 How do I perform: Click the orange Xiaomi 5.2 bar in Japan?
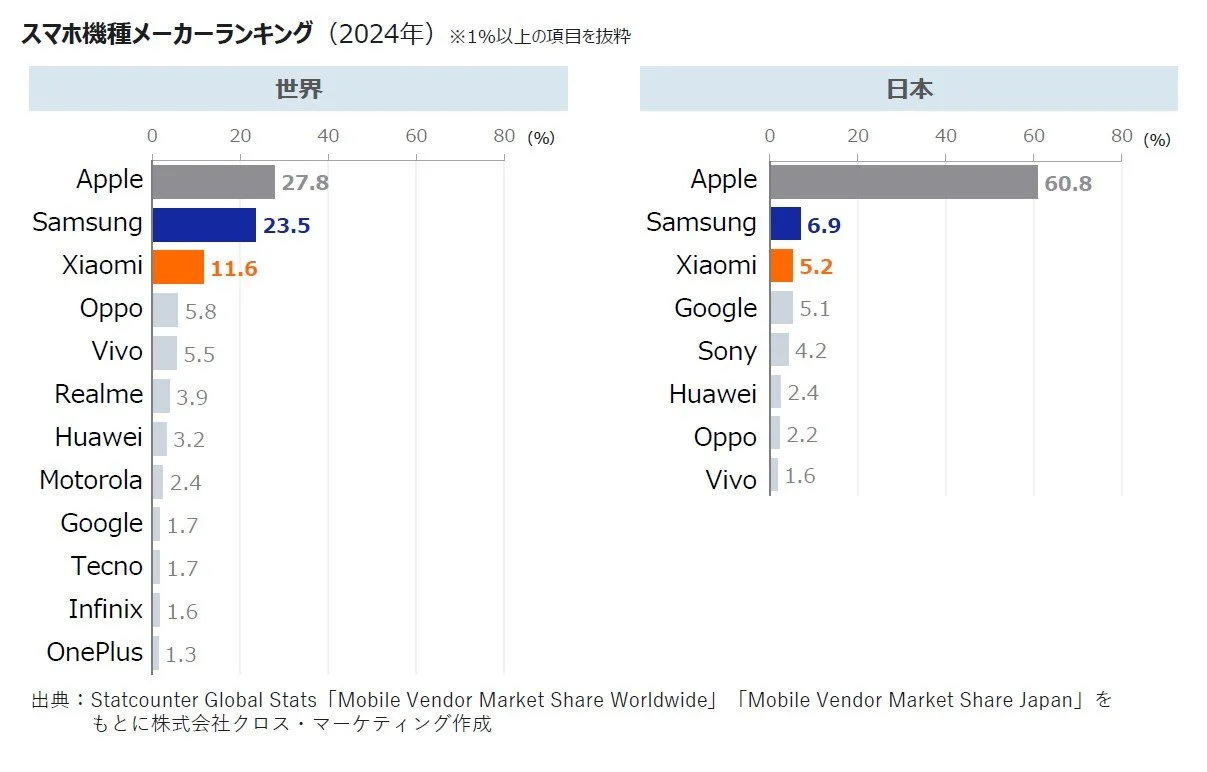coord(782,266)
